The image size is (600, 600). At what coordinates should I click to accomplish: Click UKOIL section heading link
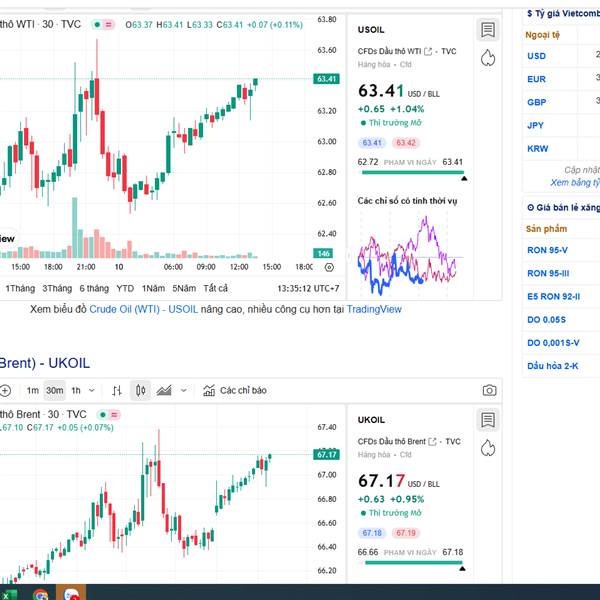45,363
